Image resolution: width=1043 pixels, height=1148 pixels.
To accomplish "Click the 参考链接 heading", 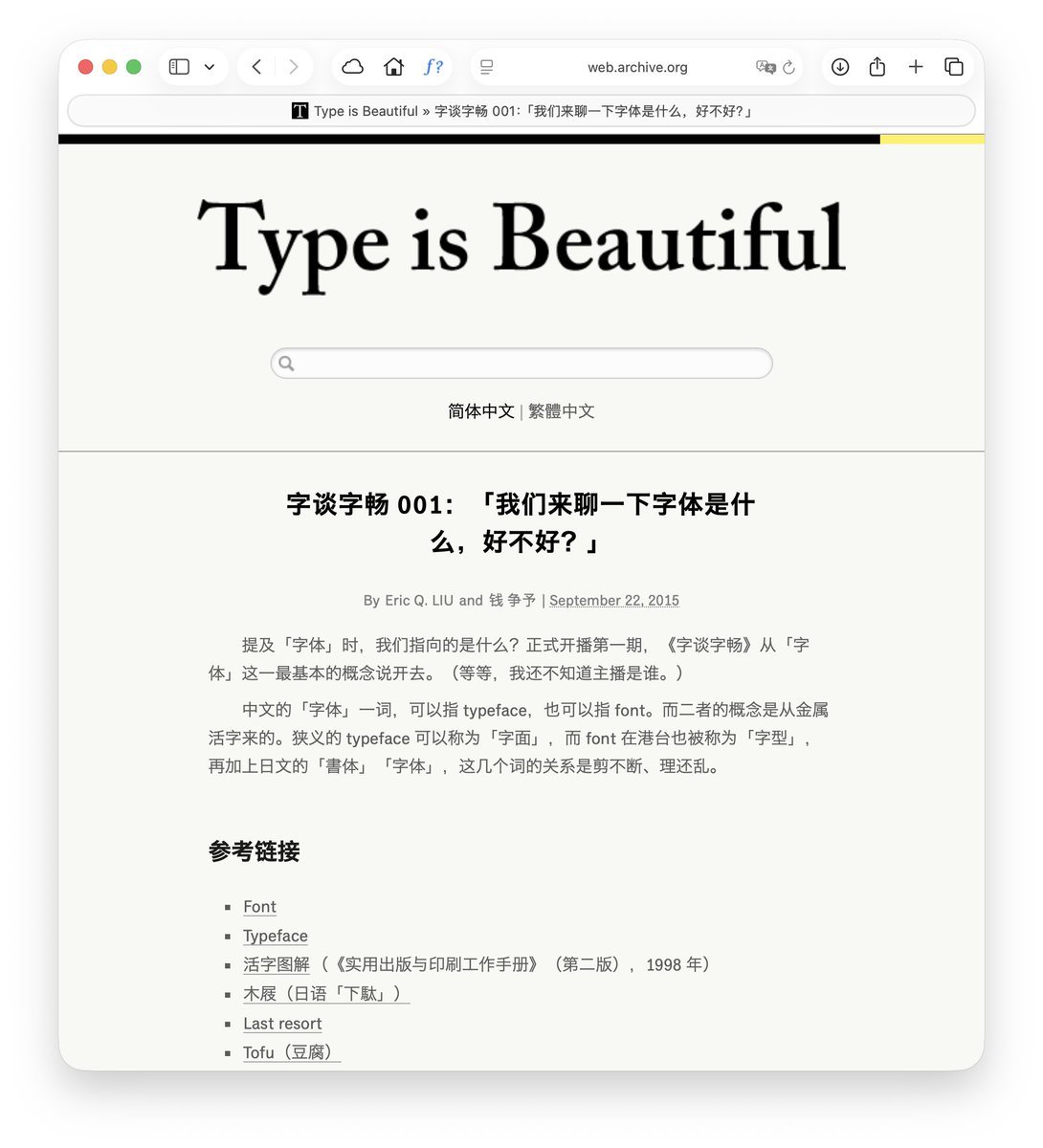I will 255,851.
